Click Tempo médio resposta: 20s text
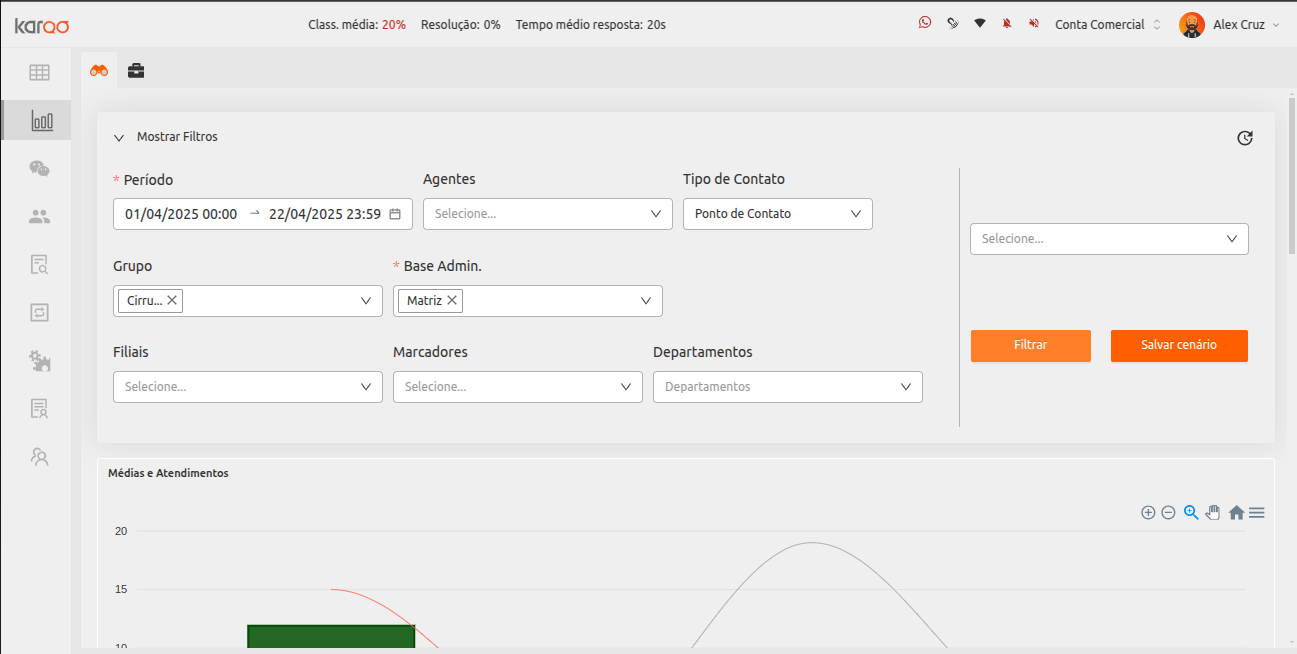The height and width of the screenshot is (654, 1297). pos(591,24)
